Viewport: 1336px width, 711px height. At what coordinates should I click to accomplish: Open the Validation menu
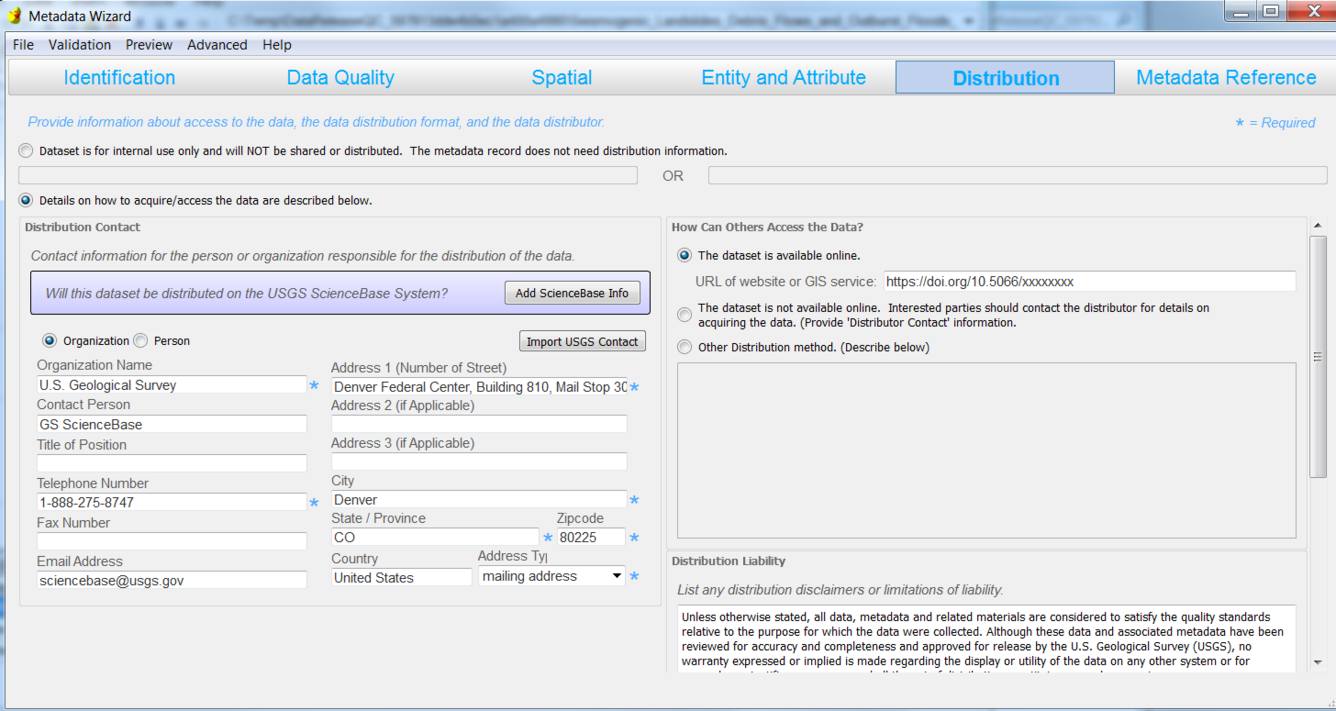point(80,45)
